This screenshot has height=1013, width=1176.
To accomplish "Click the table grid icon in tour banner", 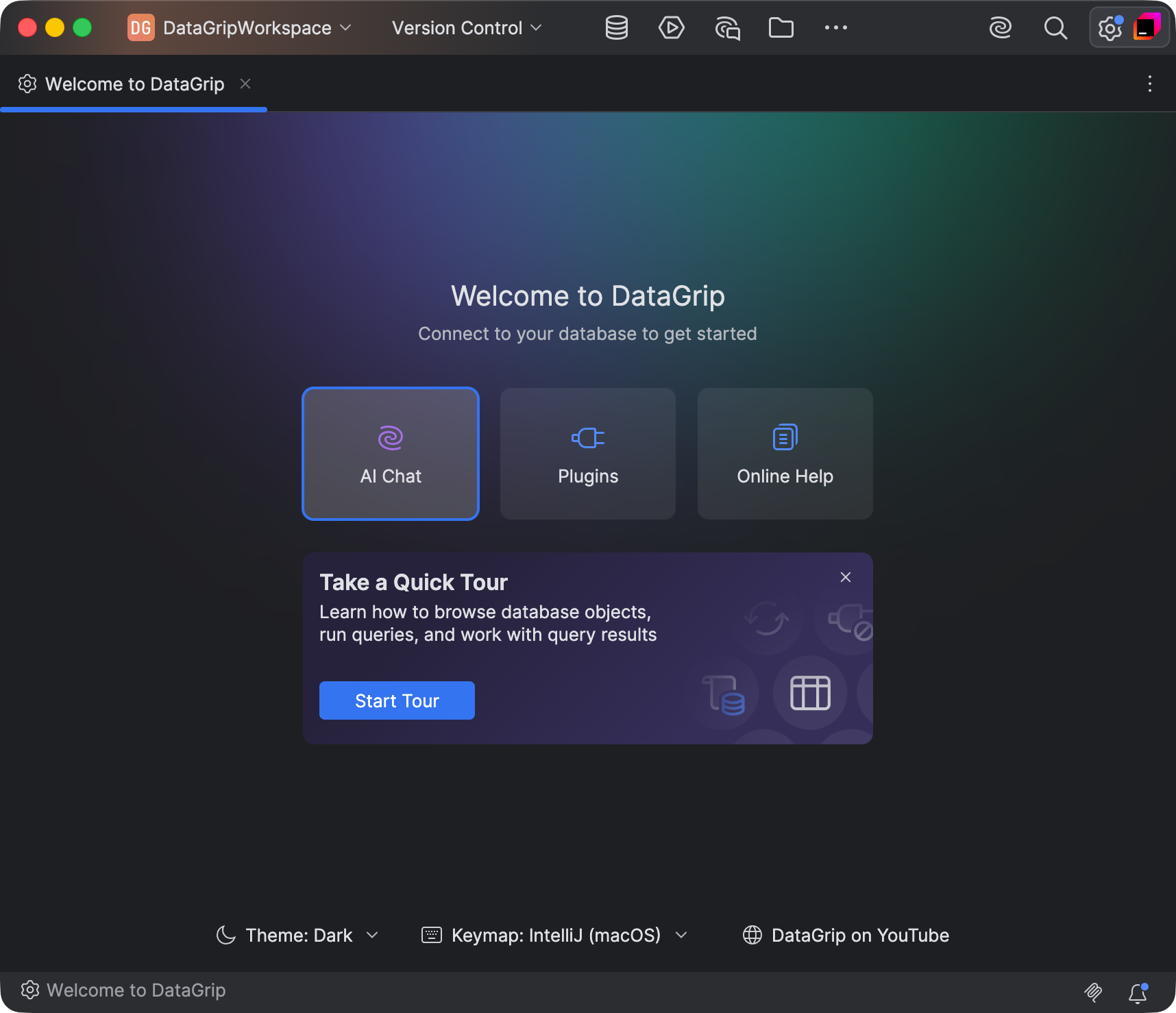I will coord(810,693).
